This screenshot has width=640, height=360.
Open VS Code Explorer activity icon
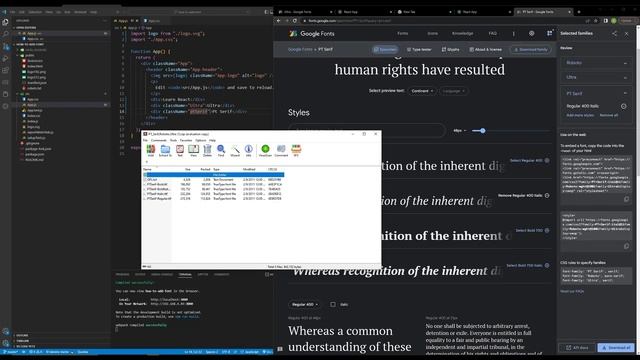click(x=5, y=22)
